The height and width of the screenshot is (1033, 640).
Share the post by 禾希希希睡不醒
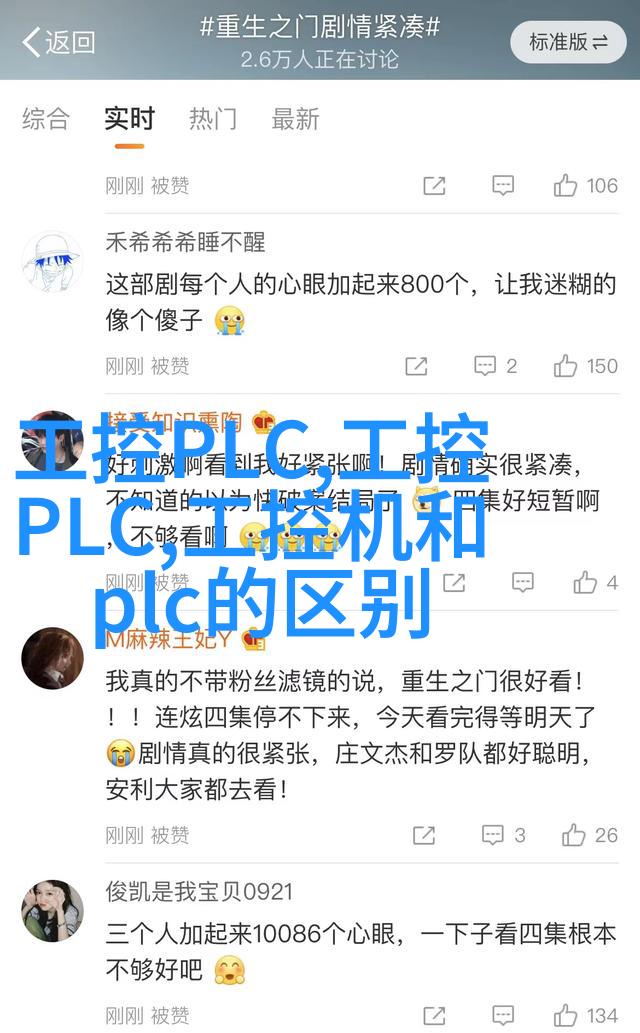416,366
